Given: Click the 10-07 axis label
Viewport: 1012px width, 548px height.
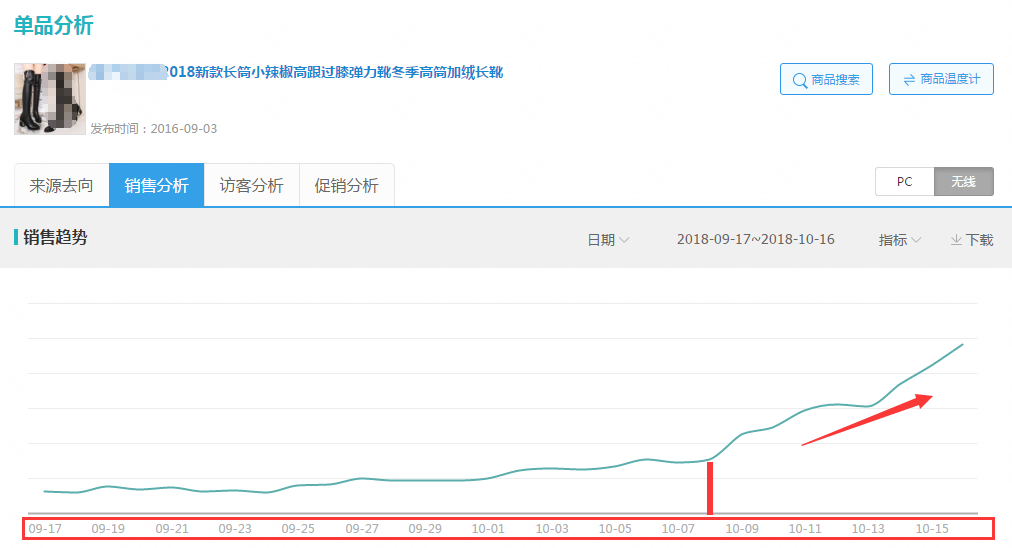Looking at the screenshot, I should (x=678, y=529).
